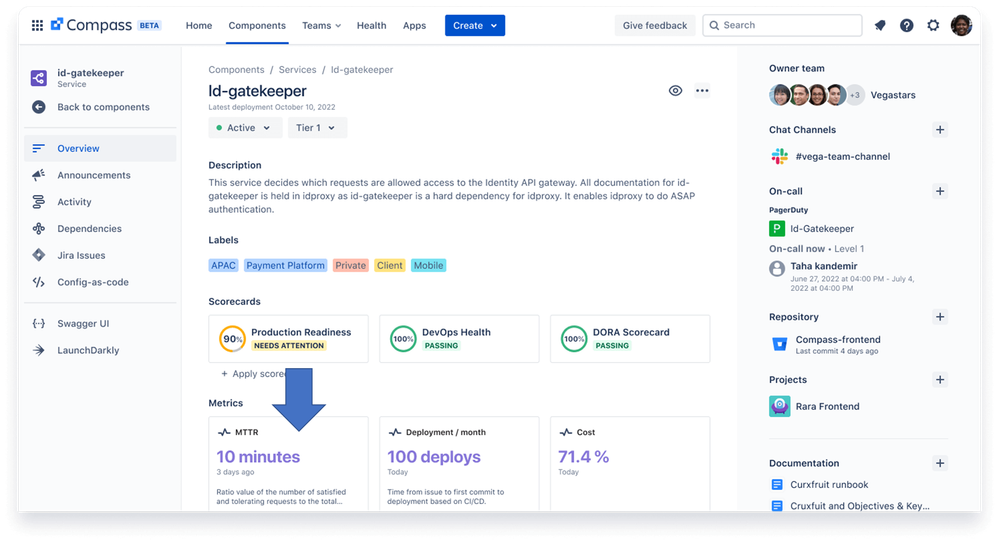999x542 pixels.
Task: Open the Apps tab
Action: tap(414, 25)
